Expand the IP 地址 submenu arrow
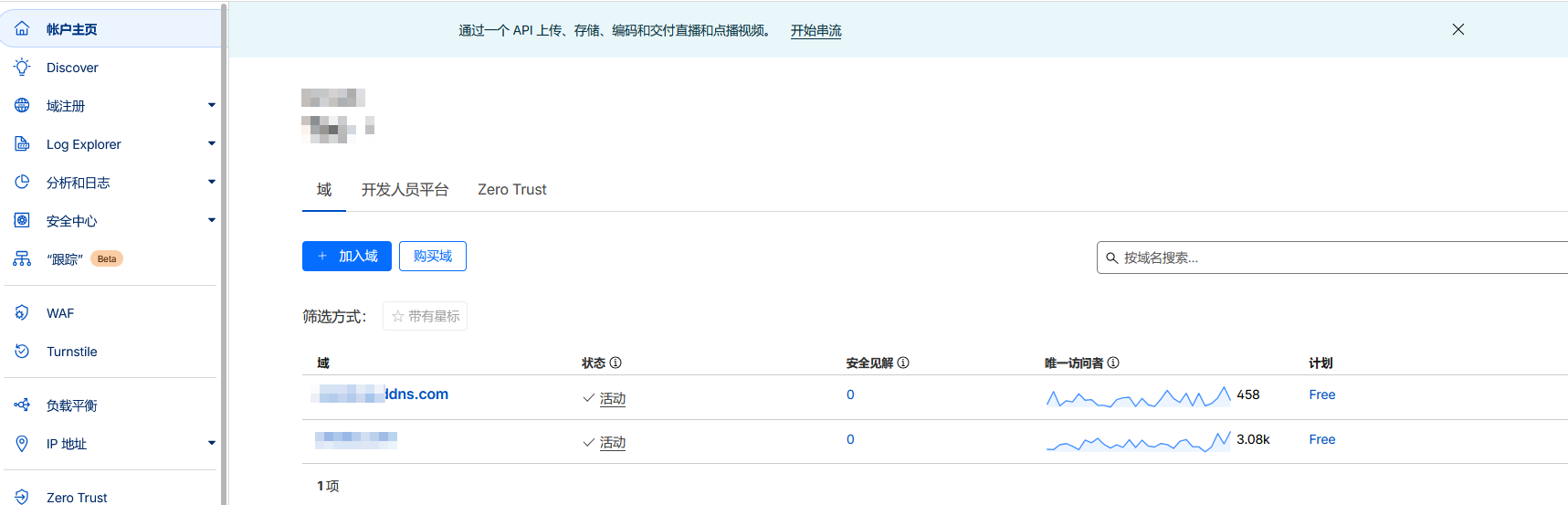 tap(212, 444)
